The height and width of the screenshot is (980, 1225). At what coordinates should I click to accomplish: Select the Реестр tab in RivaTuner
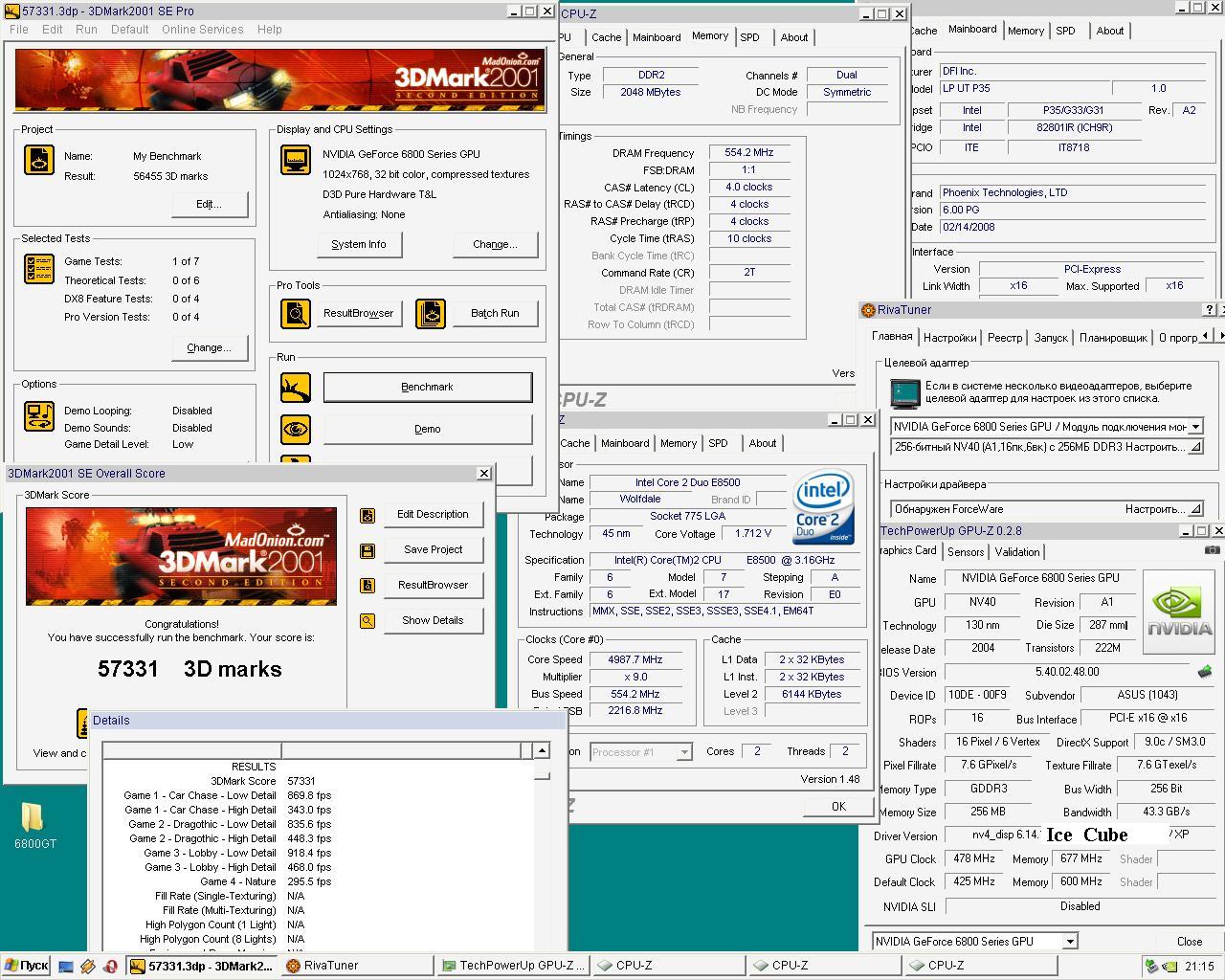(1005, 338)
